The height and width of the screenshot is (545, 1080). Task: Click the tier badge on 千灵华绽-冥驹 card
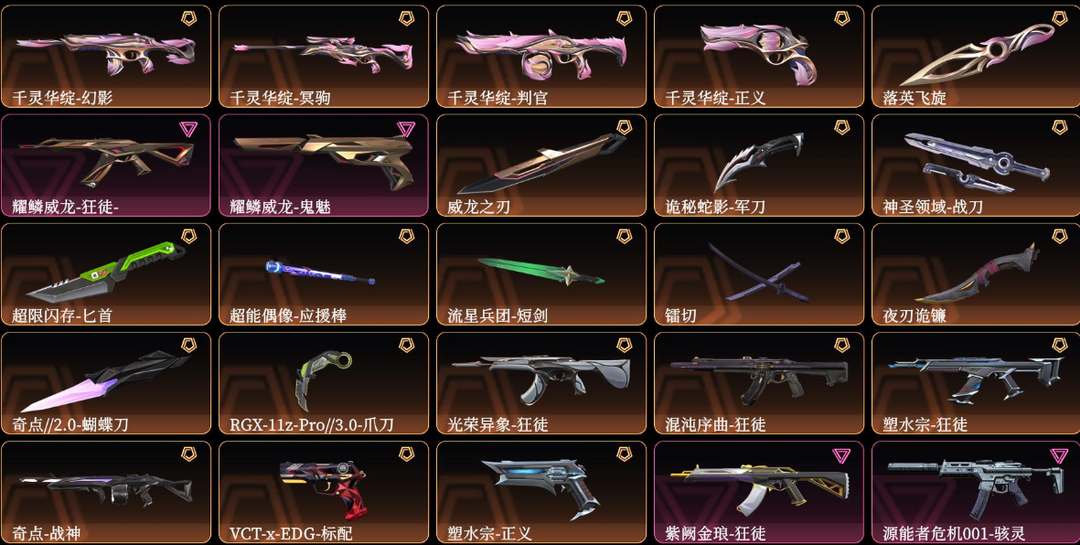(406, 19)
